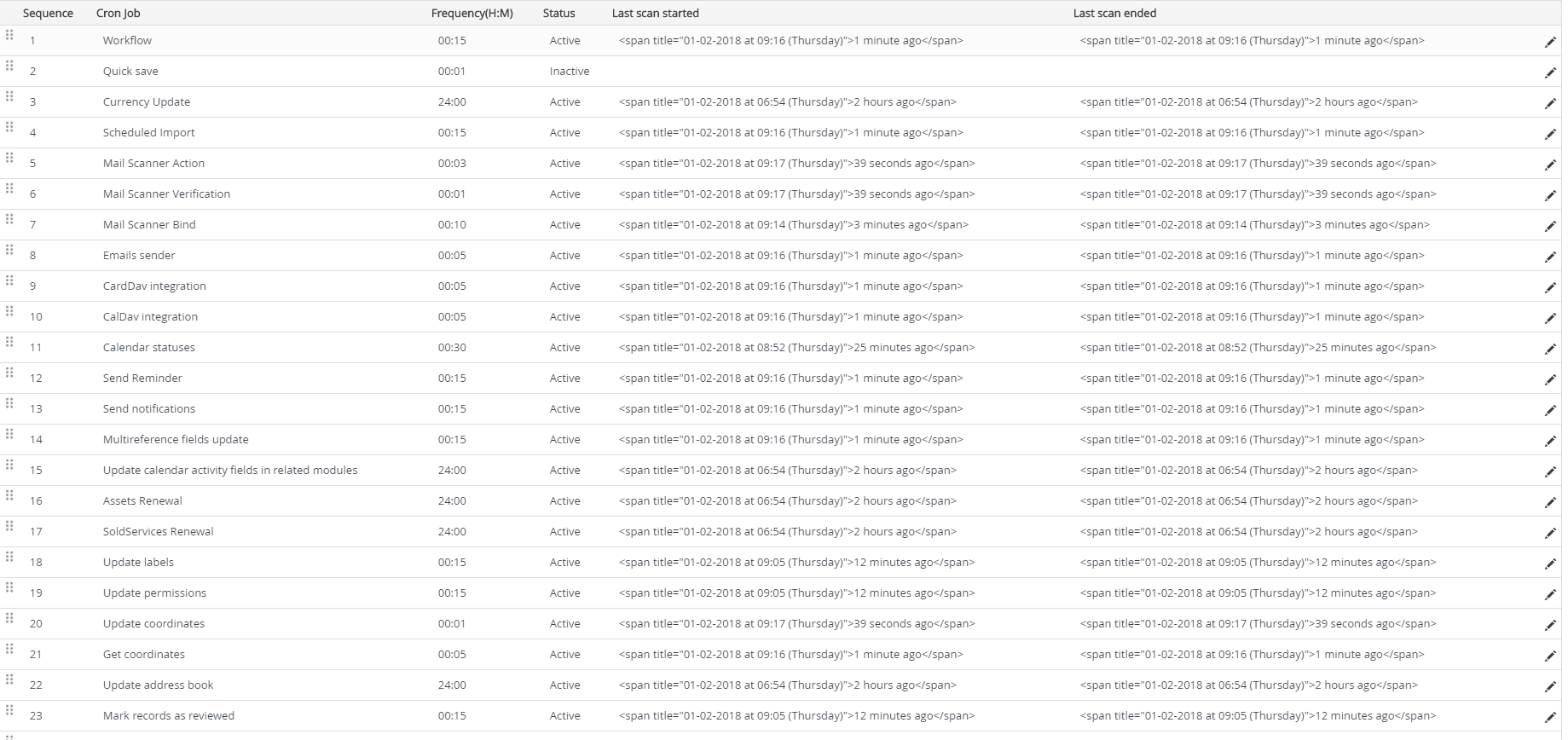Edit the Update permissions cron job
This screenshot has width=1568, height=740.
(1550, 594)
